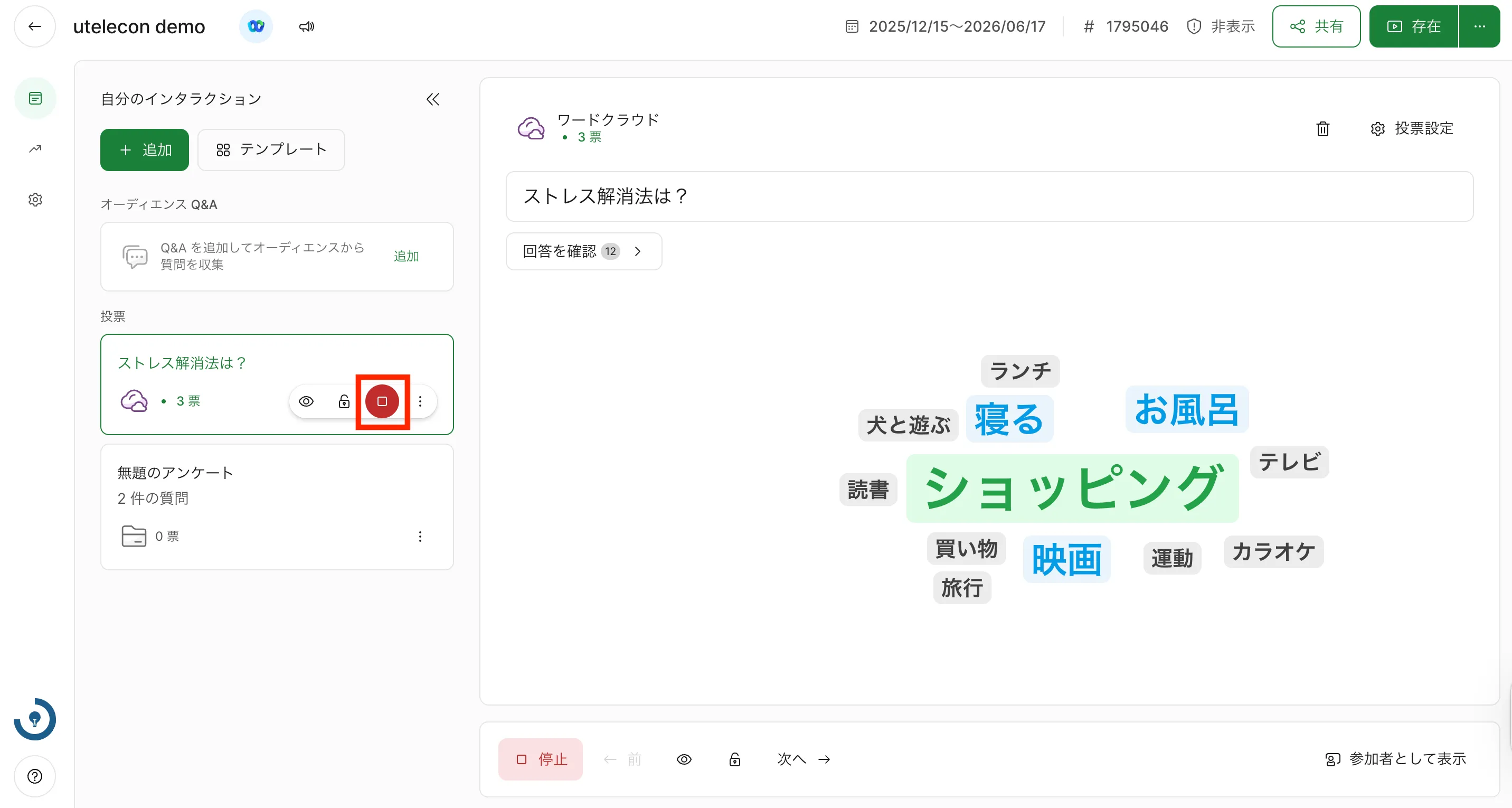Screen dimensions: 1512x808
Task: Open the settings gear in left sidebar
Action: (x=35, y=200)
